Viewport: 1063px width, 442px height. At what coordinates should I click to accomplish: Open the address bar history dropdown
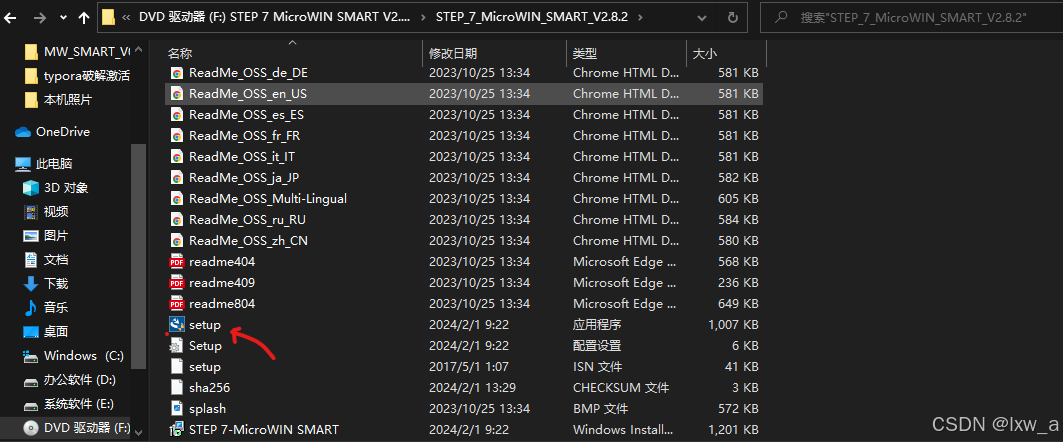pyautogui.click(x=702, y=18)
